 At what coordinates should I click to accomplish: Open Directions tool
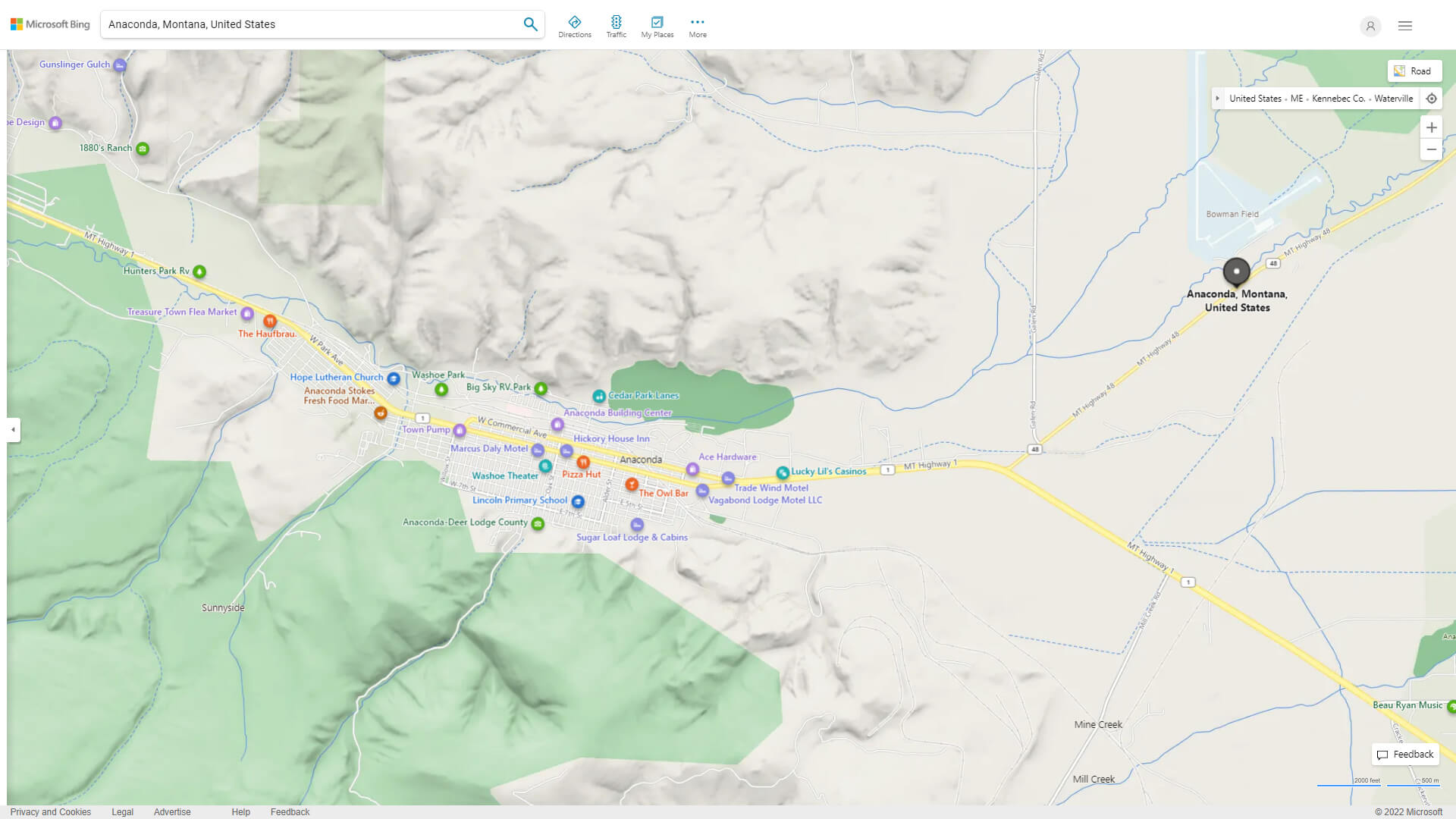coord(575,27)
